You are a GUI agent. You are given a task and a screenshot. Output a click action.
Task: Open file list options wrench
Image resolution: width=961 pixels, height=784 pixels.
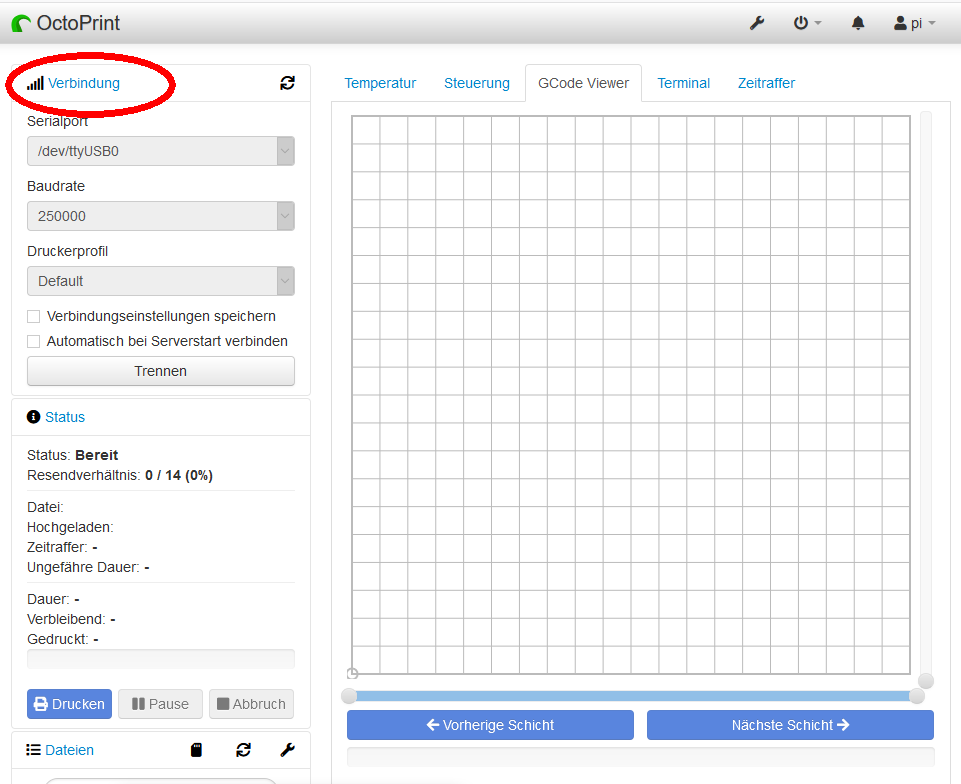click(287, 750)
